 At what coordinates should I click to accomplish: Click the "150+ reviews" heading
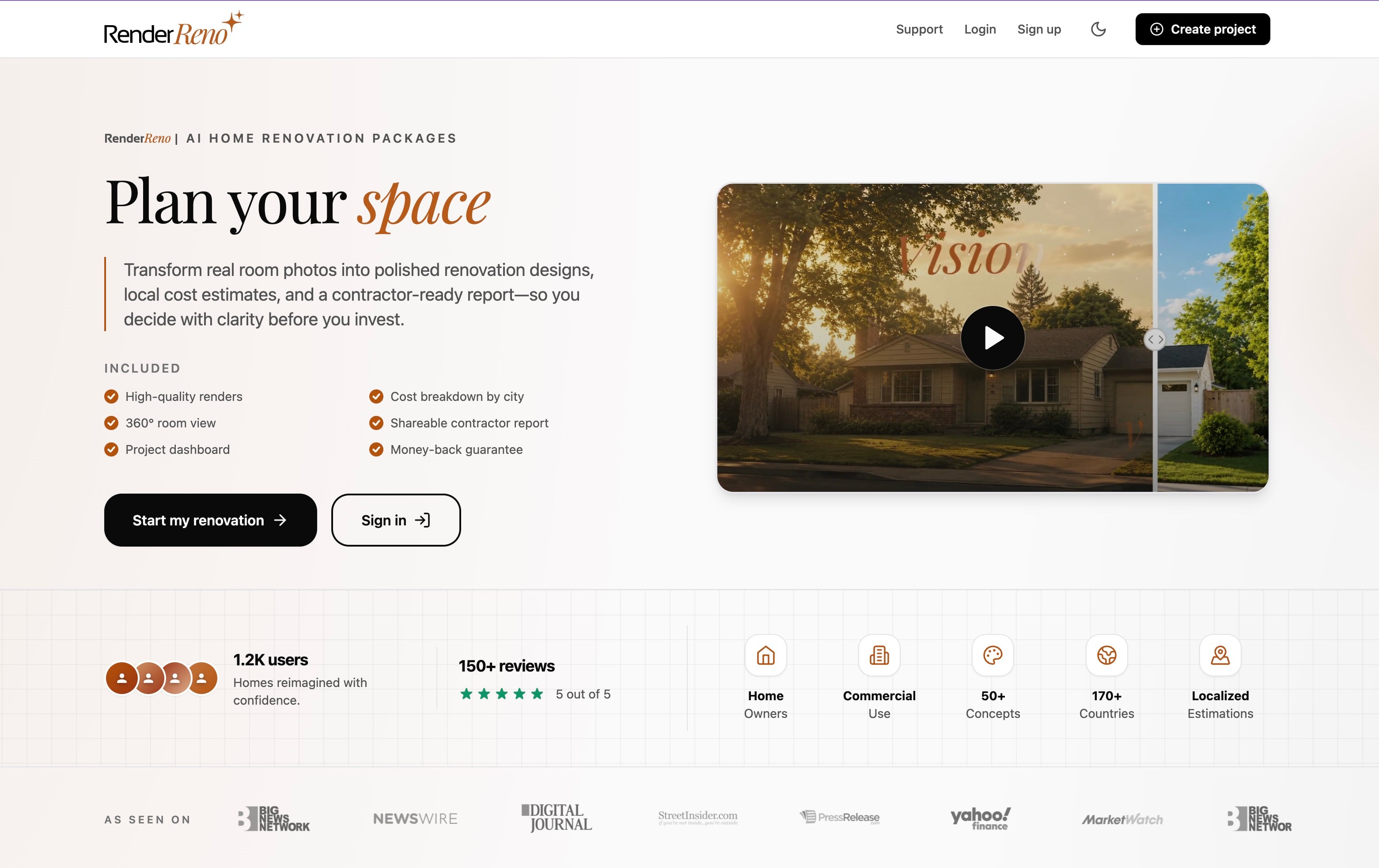[x=506, y=666]
